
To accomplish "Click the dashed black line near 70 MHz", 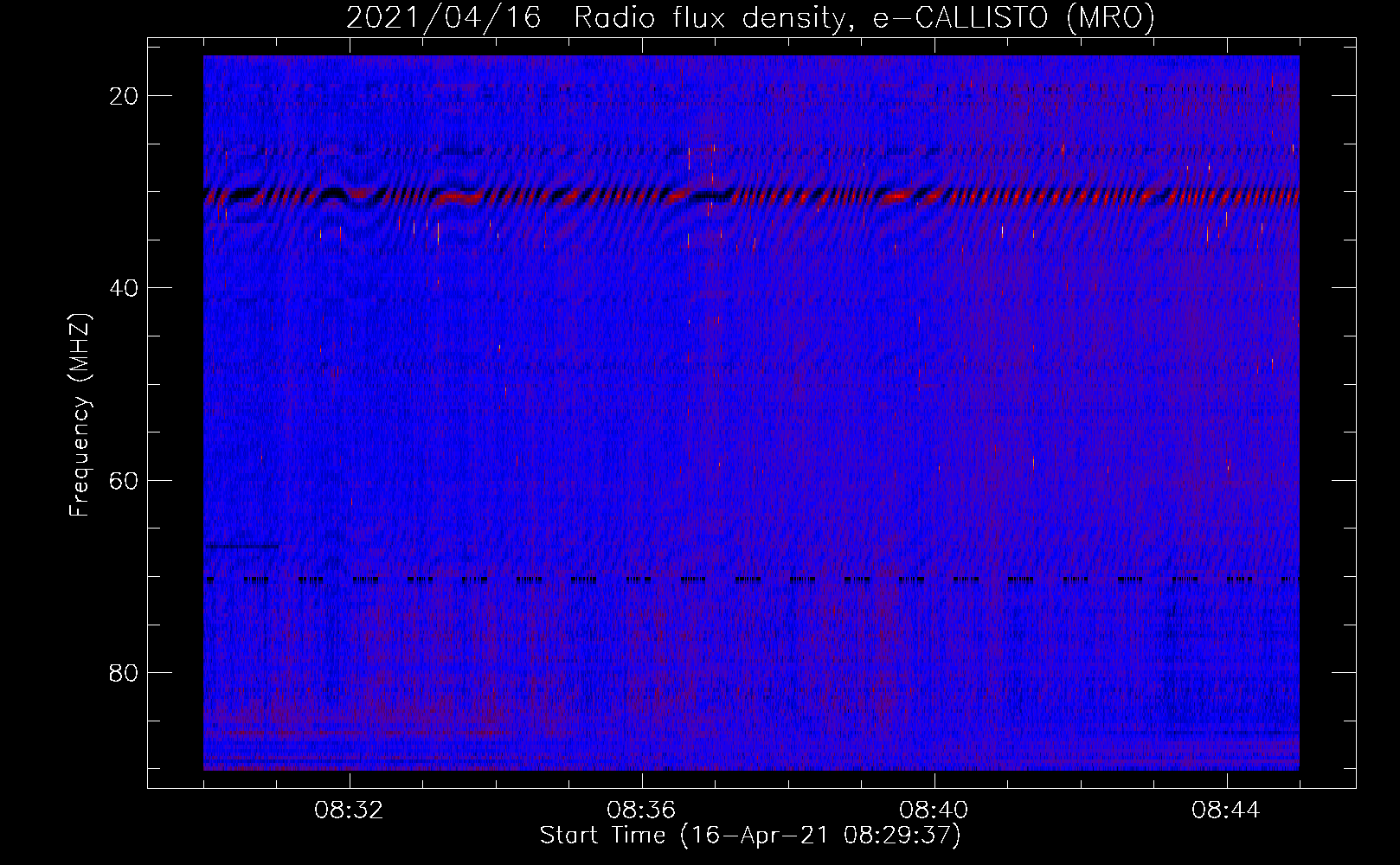I will click(751, 580).
